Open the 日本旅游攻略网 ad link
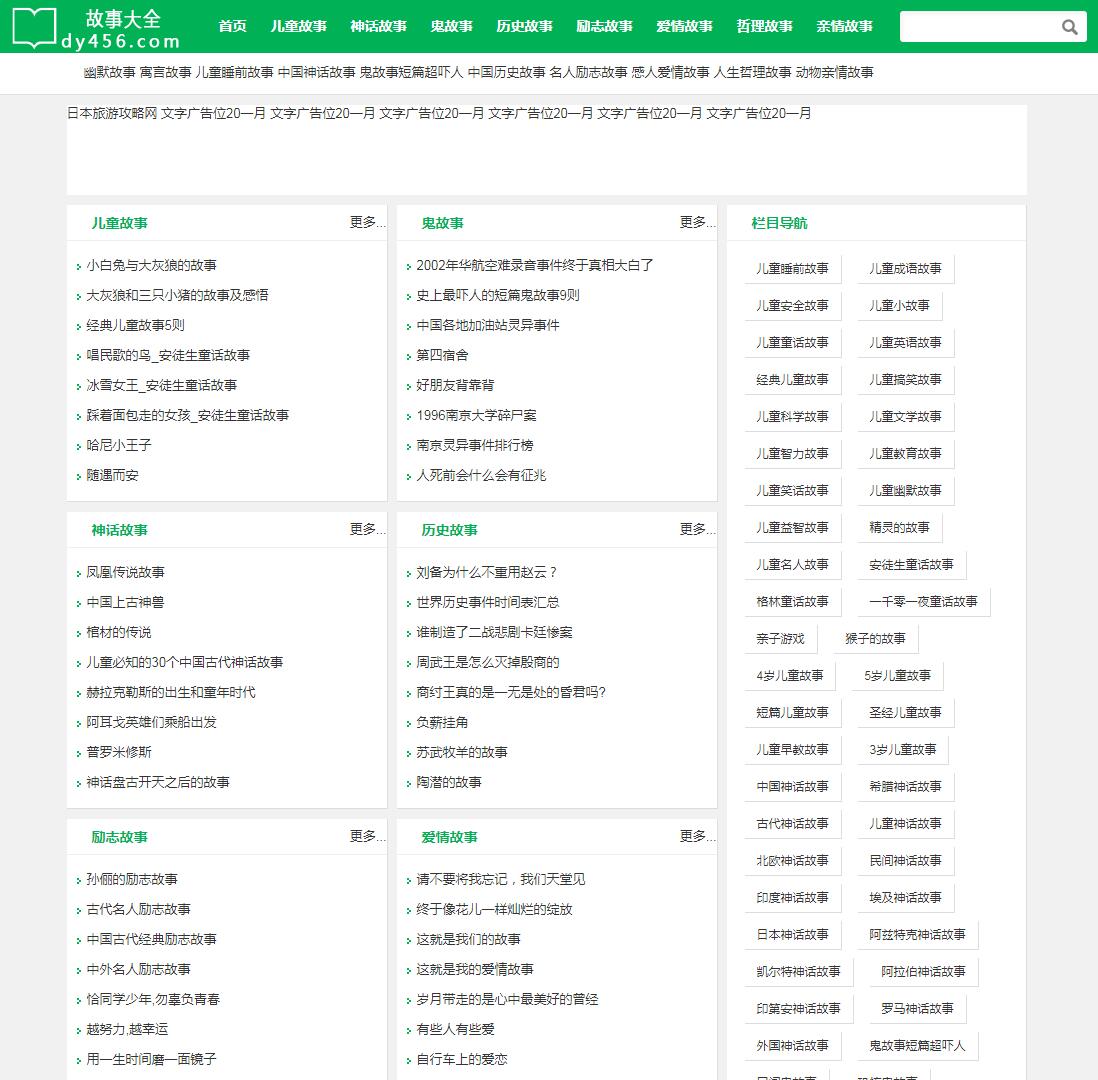The width and height of the screenshot is (1098, 1080). (112, 113)
